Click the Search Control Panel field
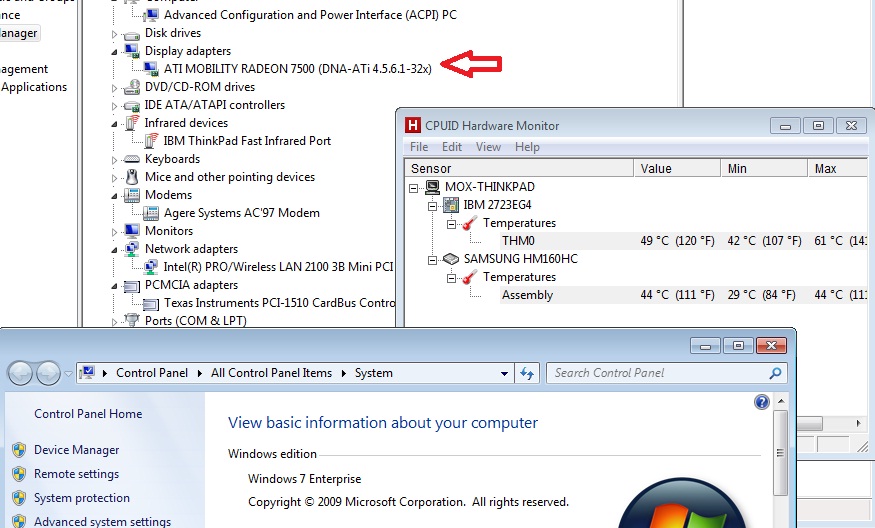Viewport: 875px width, 528px height. click(x=667, y=373)
